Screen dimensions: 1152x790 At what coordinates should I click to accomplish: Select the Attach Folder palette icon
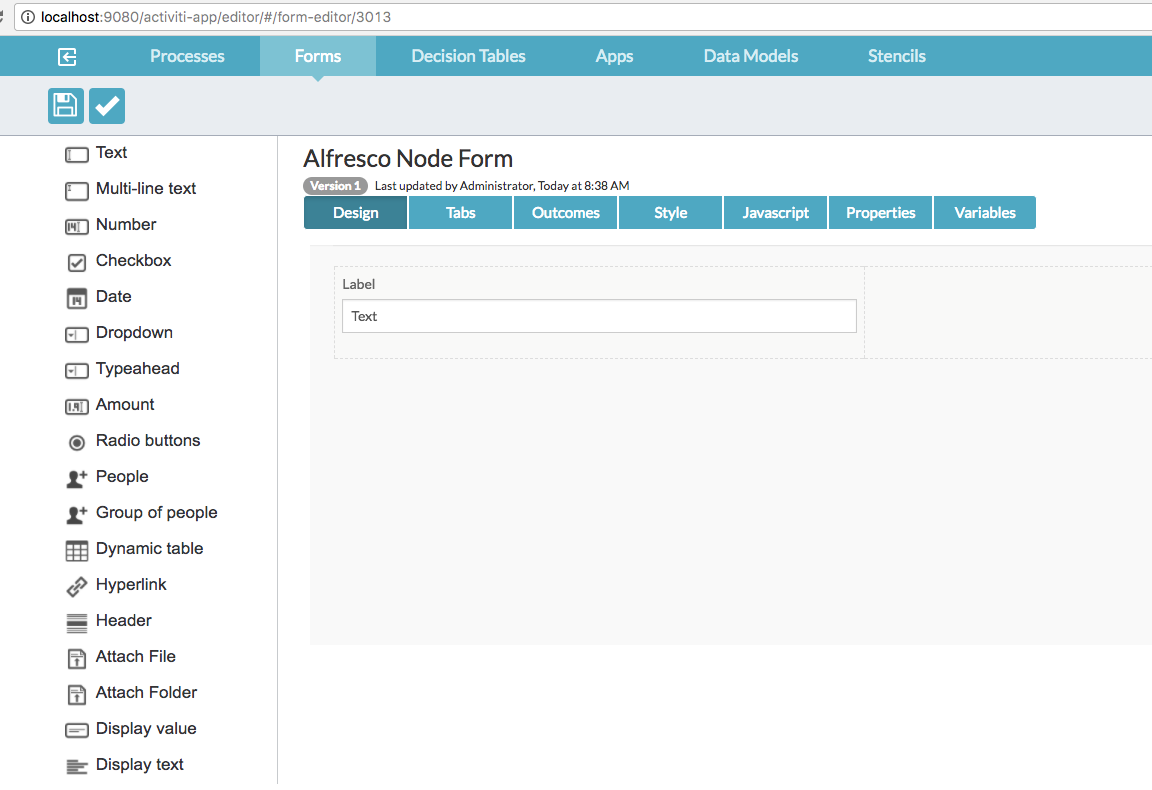pyautogui.click(x=77, y=695)
